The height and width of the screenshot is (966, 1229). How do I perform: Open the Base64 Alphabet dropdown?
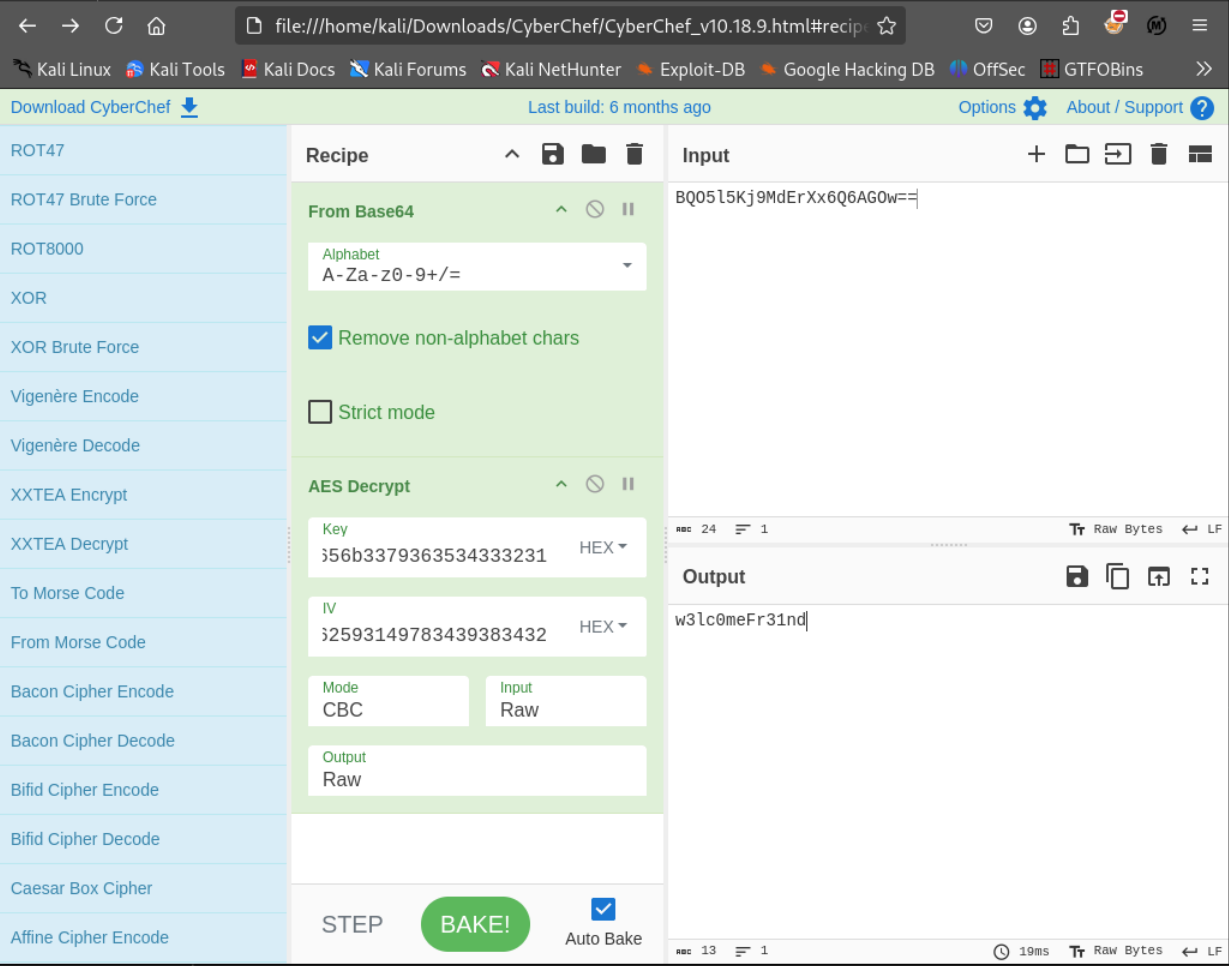[627, 266]
